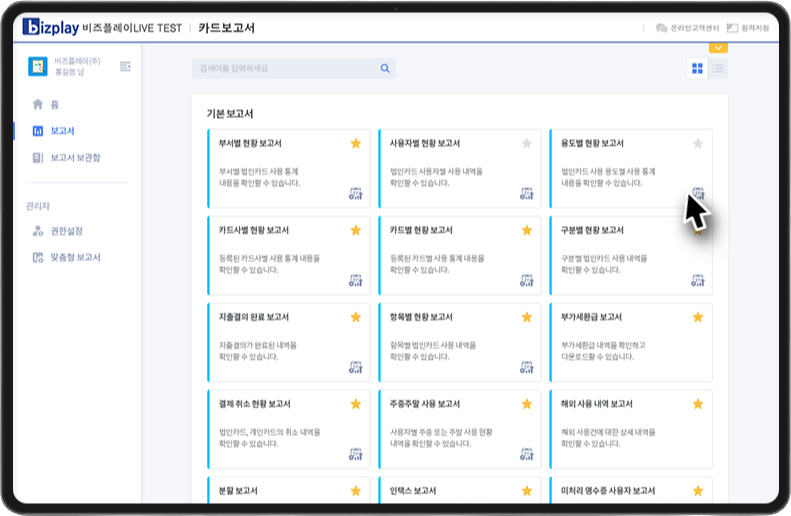Open the 구분별 현황 보고서 report title
This screenshot has height=516, width=791.
click(x=592, y=230)
